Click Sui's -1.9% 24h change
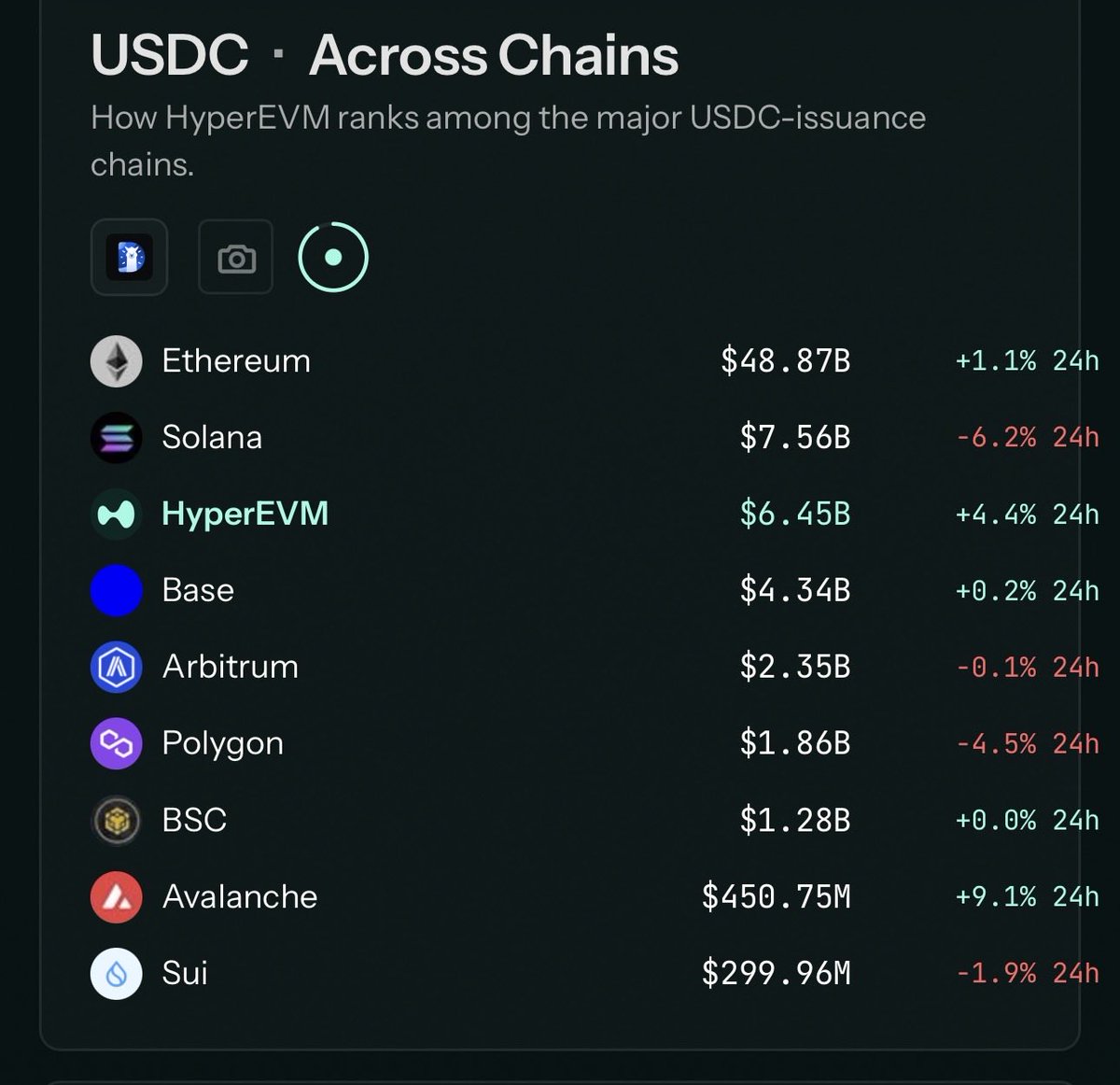 (1028, 973)
